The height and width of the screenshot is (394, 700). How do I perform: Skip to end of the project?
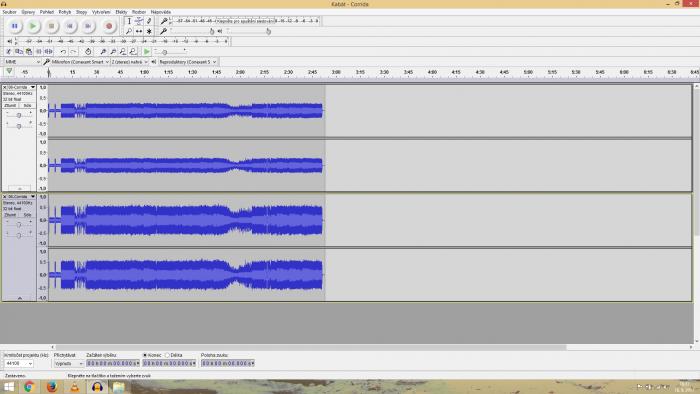point(88,26)
